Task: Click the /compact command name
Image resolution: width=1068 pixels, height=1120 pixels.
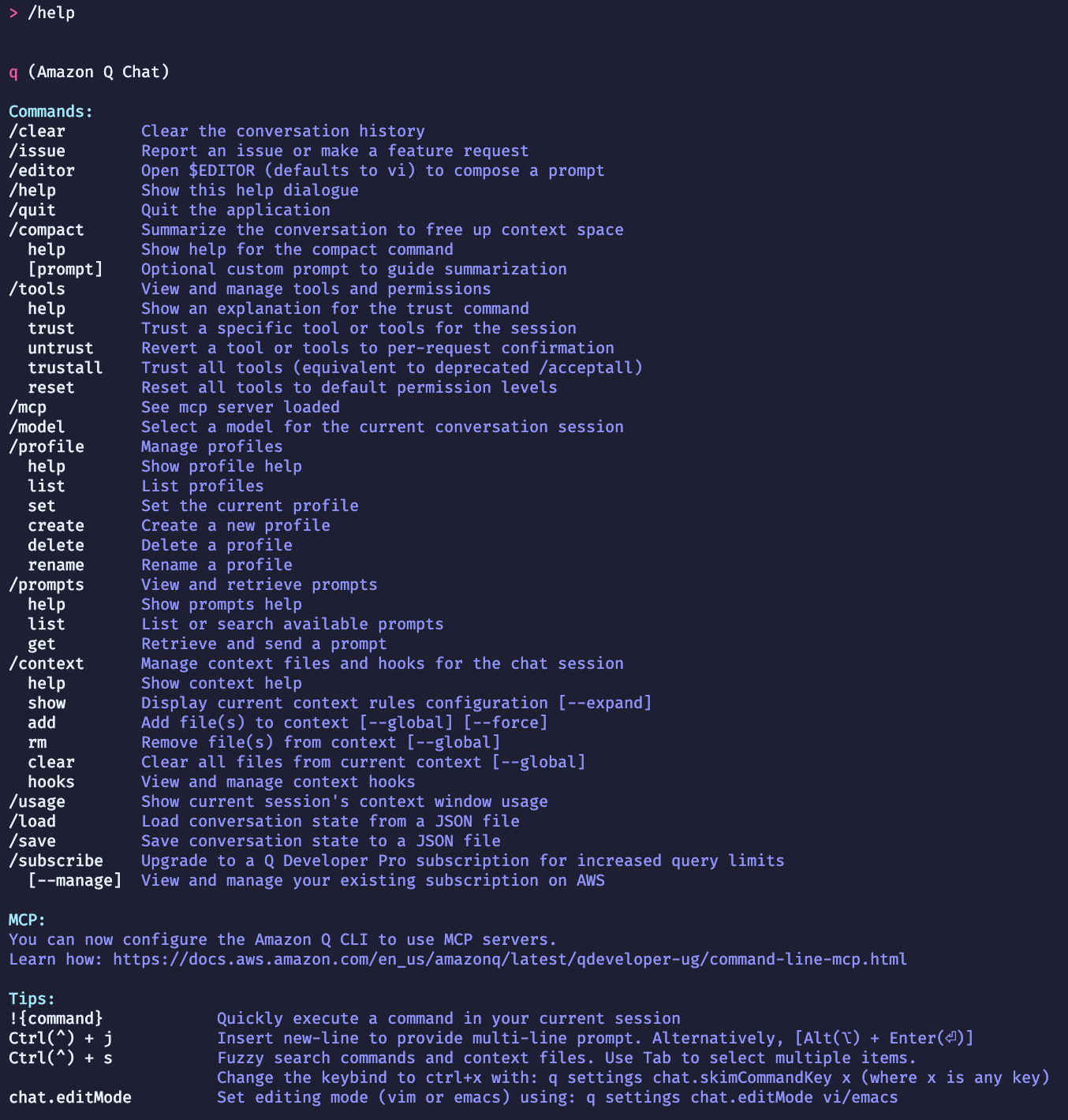Action: pyautogui.click(x=47, y=230)
